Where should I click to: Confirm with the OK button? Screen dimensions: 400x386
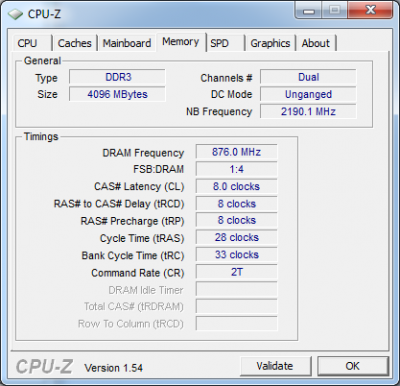[353, 366]
